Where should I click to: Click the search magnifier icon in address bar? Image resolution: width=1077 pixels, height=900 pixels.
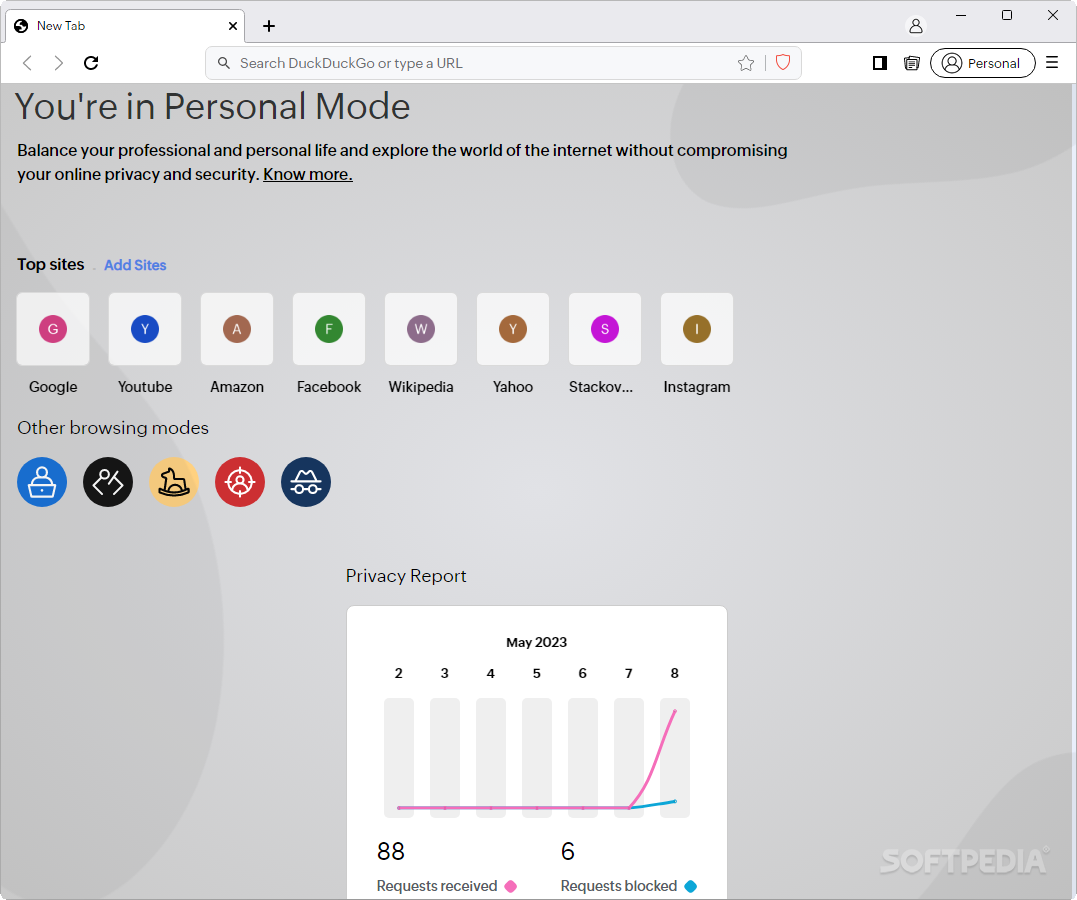pyautogui.click(x=224, y=63)
